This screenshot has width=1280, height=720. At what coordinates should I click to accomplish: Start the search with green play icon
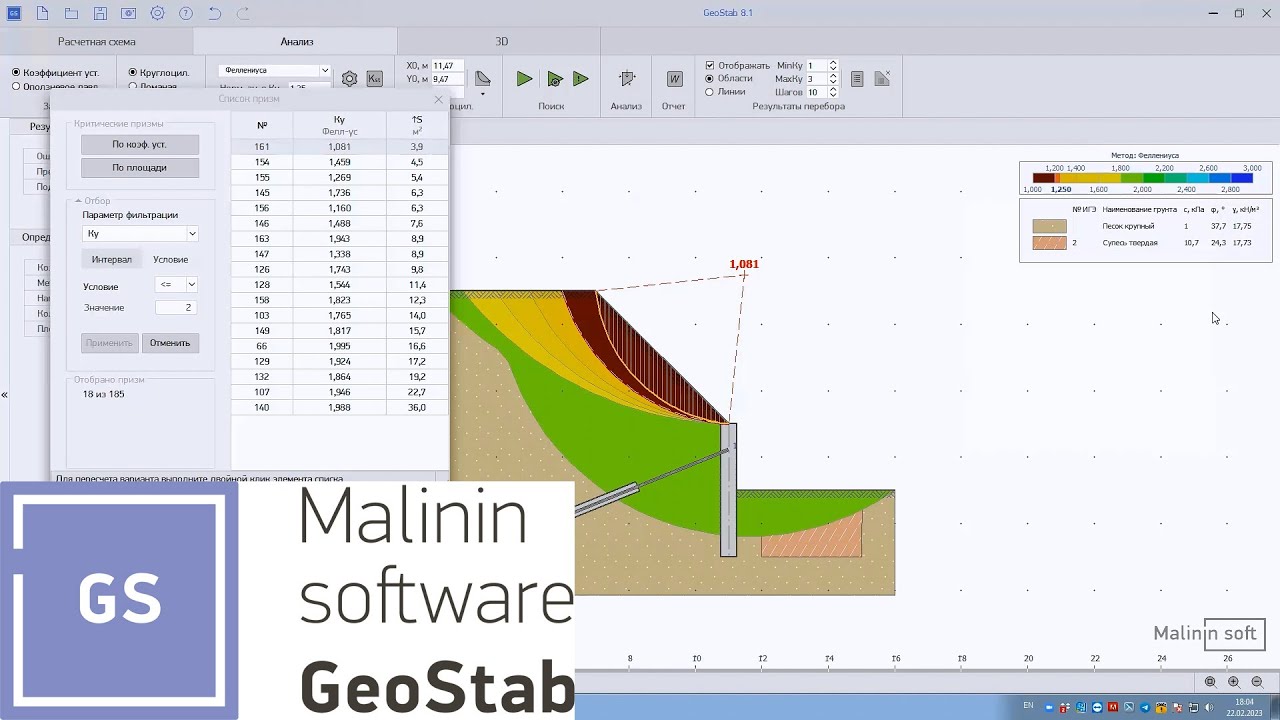tap(524, 79)
